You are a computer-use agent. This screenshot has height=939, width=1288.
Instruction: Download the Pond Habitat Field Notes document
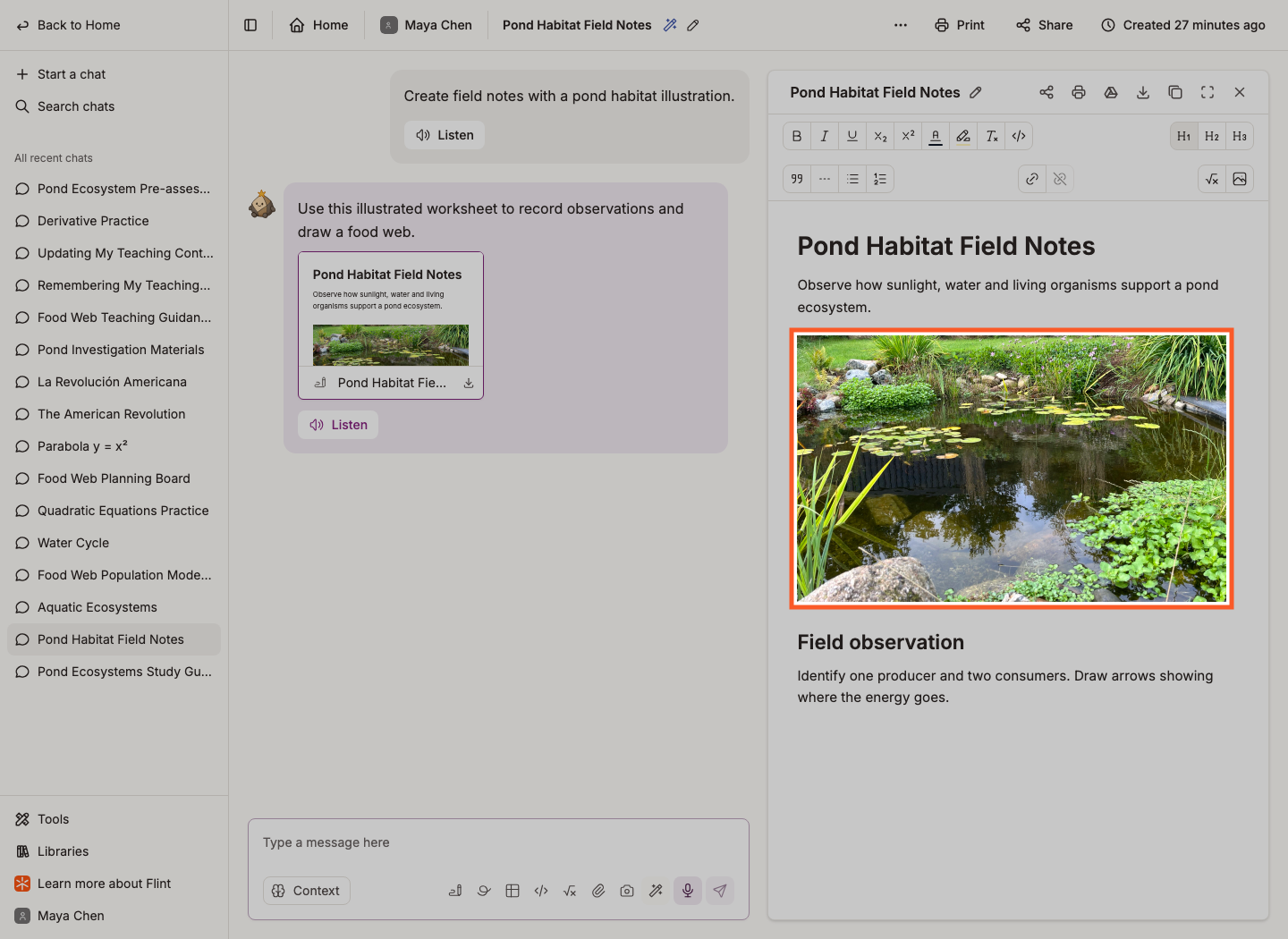pos(1143,92)
